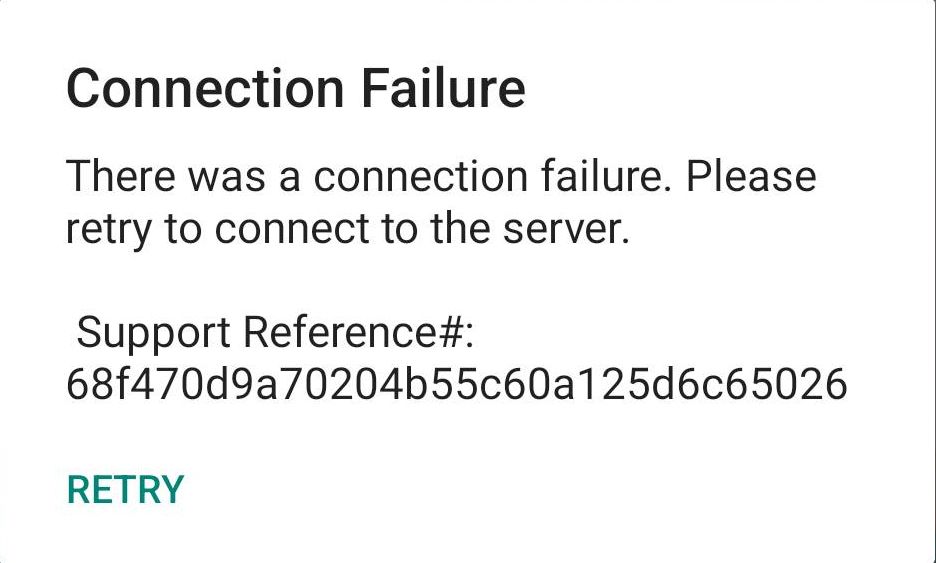The width and height of the screenshot is (936, 563).
Task: Click the "Connection Failure" dialog title
Action: (x=295, y=89)
